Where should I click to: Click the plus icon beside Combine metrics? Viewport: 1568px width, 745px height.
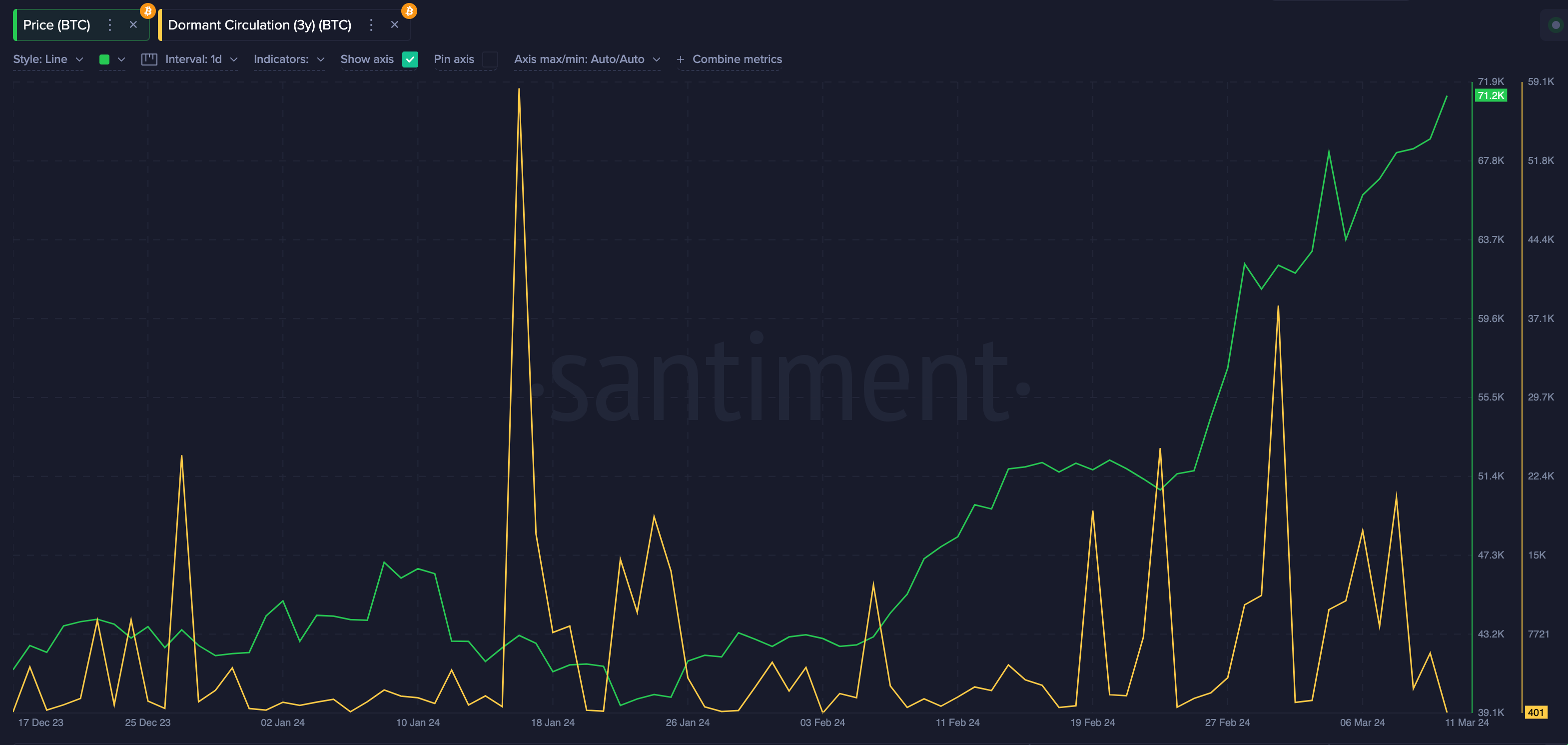681,59
